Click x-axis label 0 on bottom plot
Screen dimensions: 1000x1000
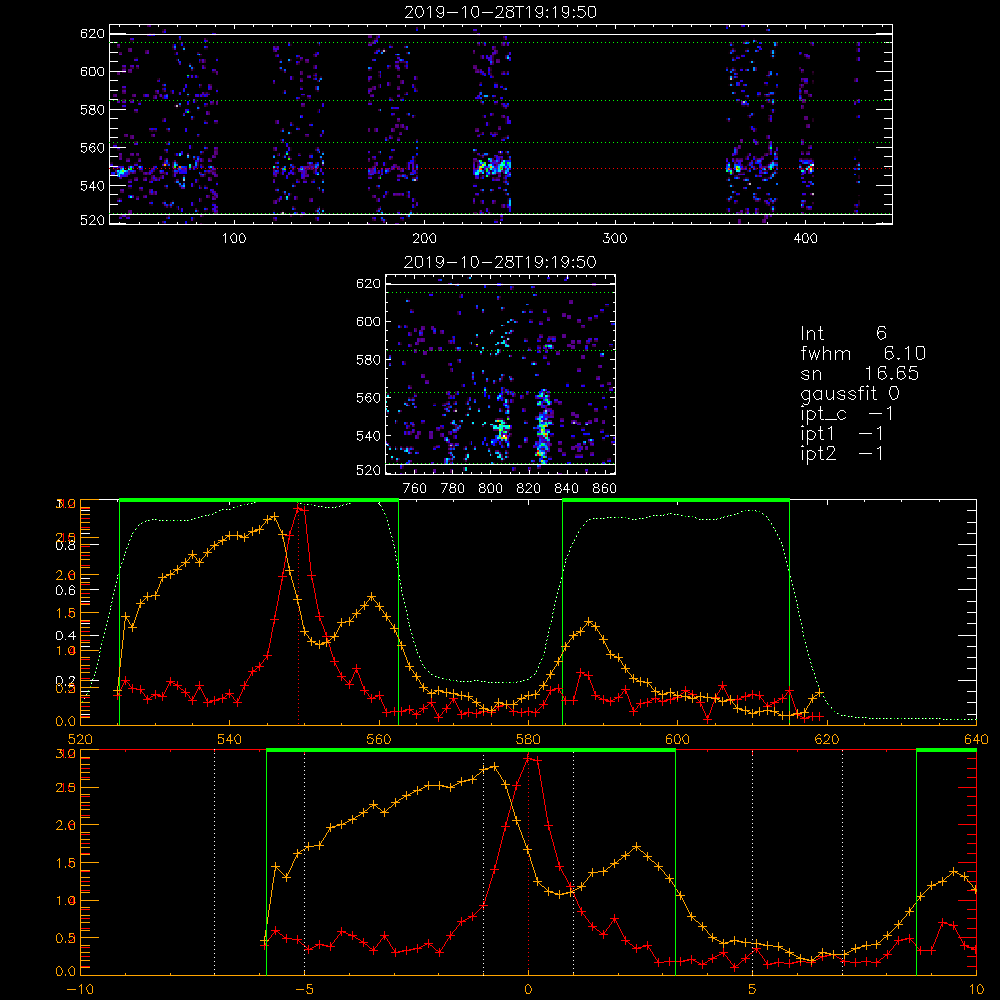click(528, 990)
